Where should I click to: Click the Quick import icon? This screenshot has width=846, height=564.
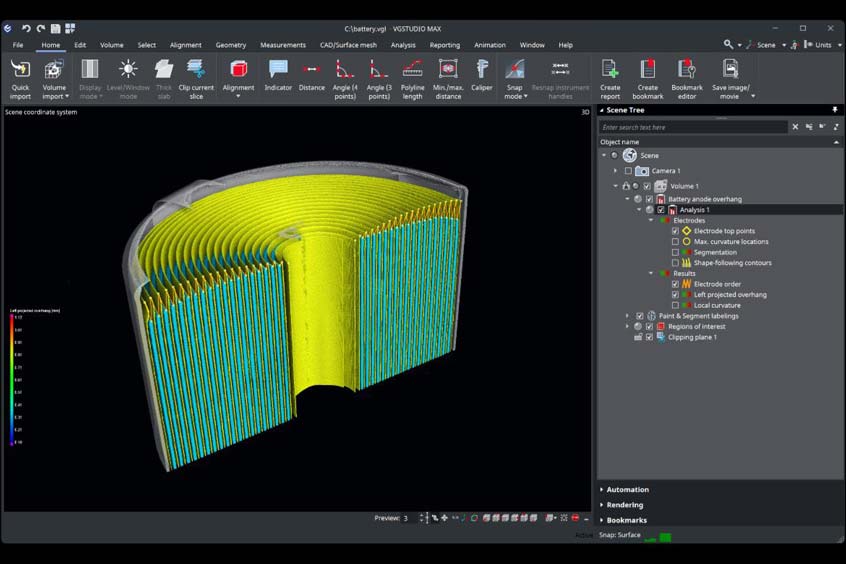click(20, 70)
